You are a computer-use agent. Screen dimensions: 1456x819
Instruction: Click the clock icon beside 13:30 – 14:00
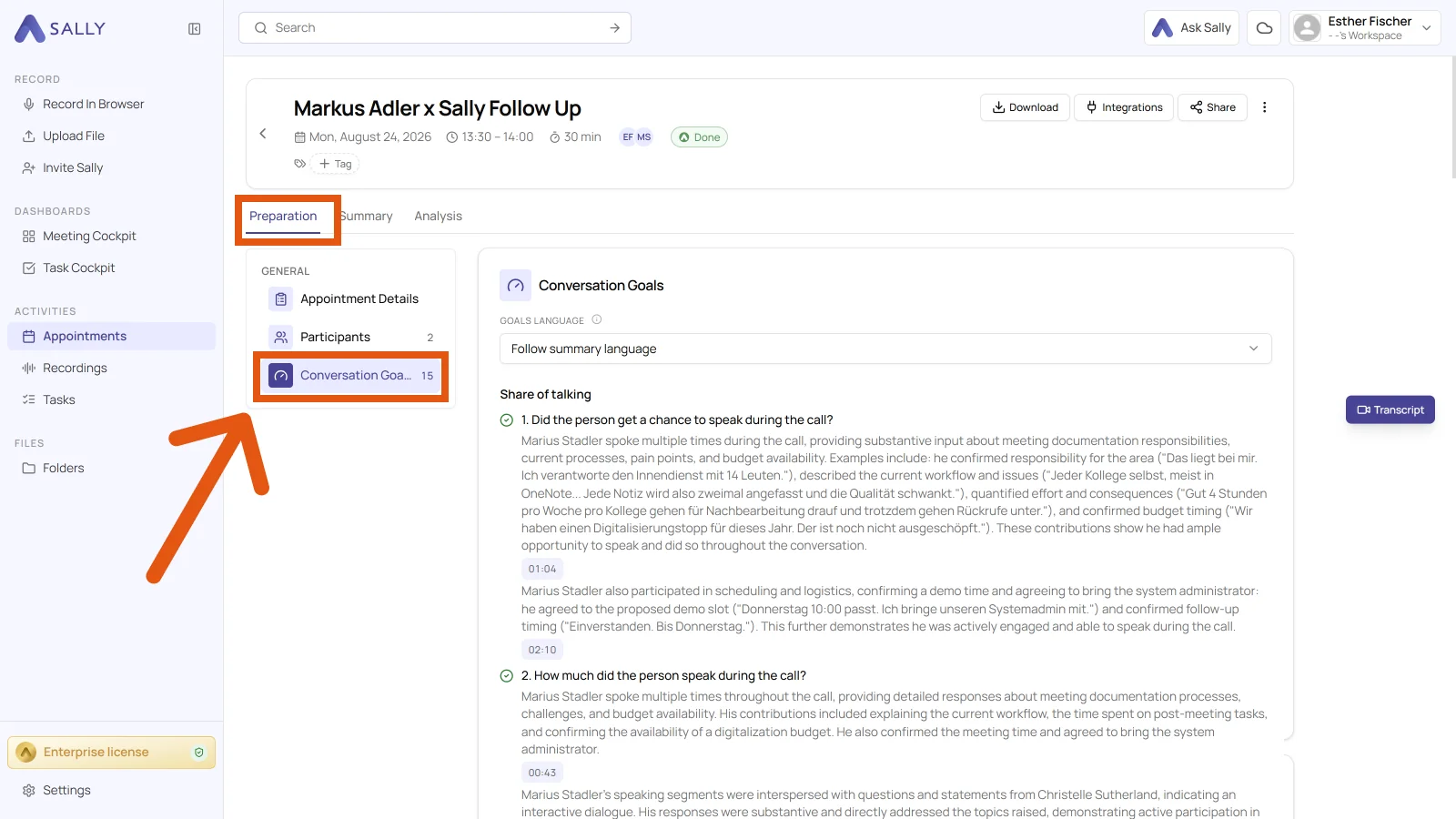click(x=452, y=137)
